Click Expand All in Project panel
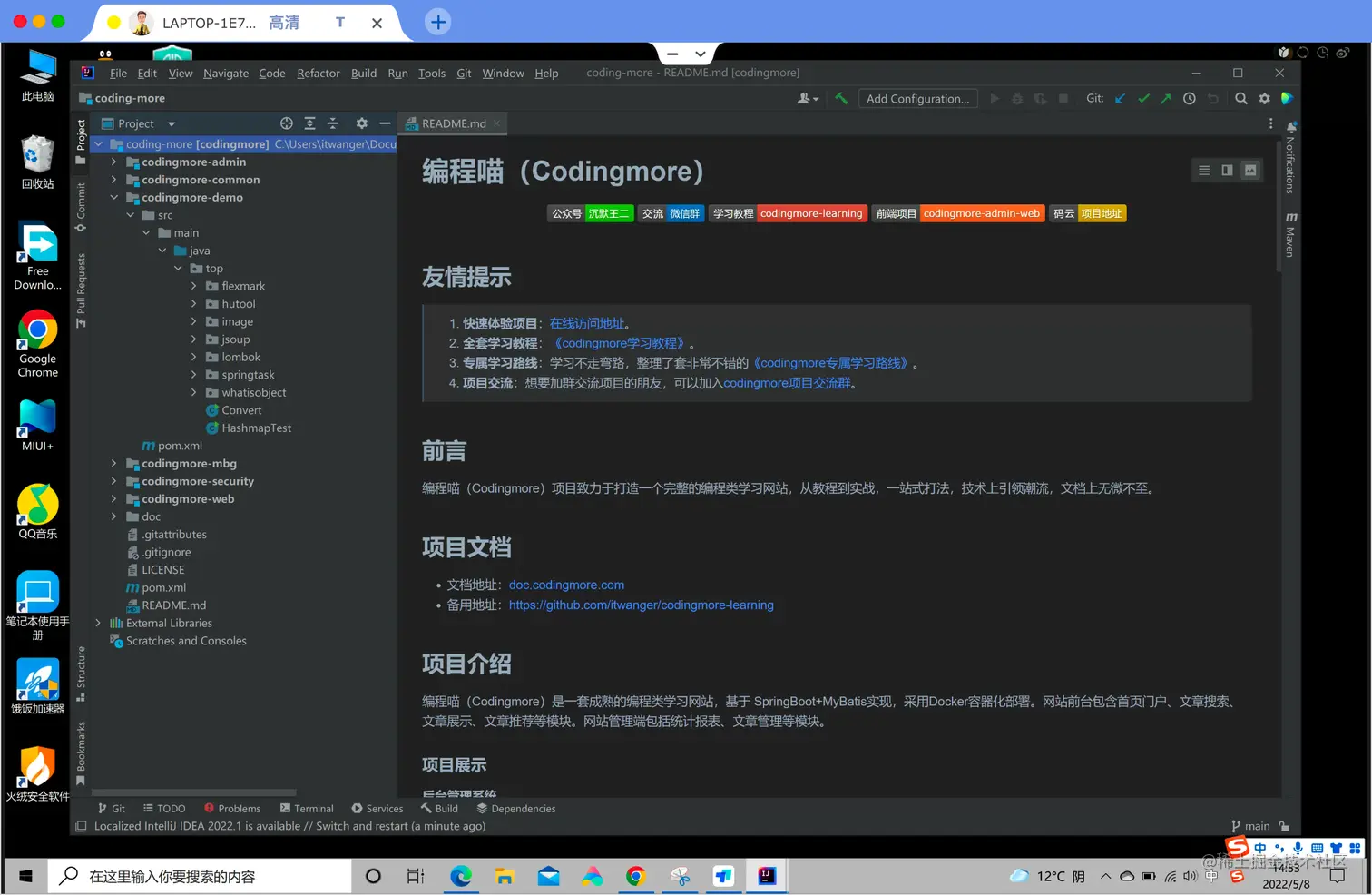 point(310,123)
